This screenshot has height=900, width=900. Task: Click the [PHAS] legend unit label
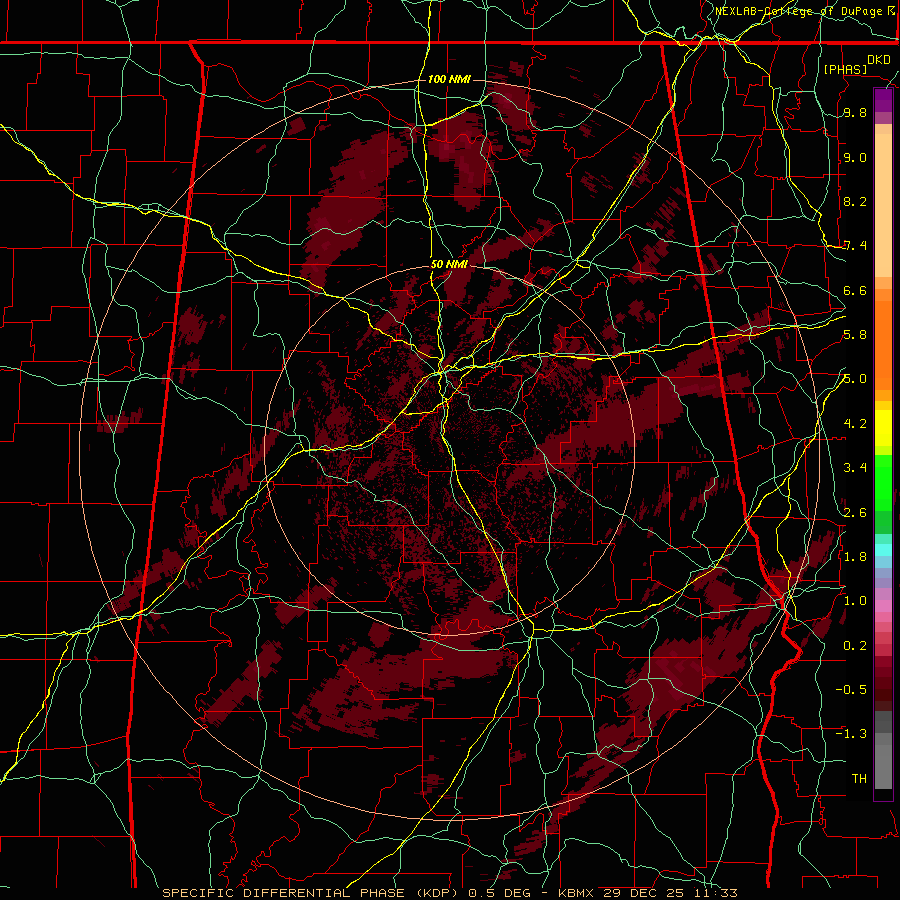pyautogui.click(x=845, y=70)
